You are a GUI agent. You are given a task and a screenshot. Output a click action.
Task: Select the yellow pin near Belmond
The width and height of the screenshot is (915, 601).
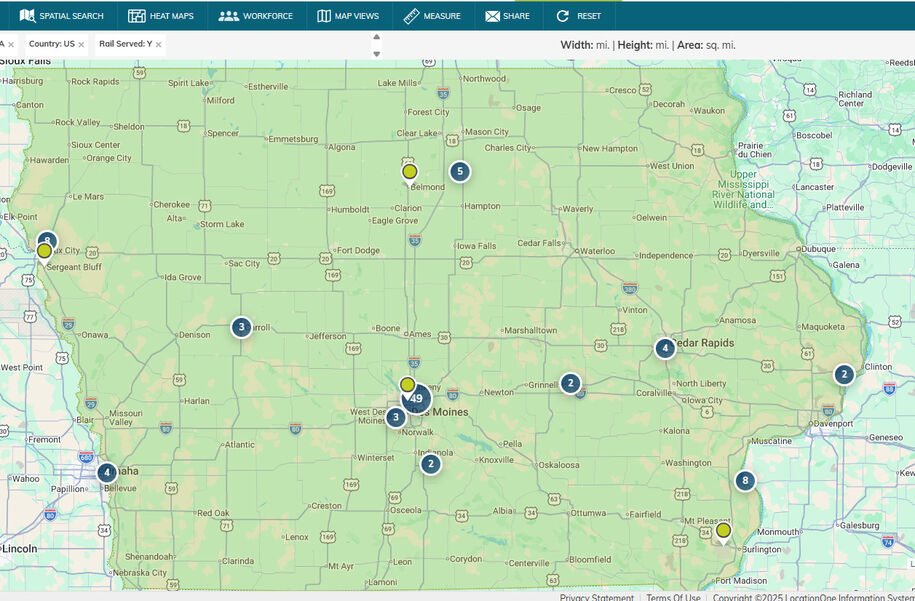[x=410, y=174]
